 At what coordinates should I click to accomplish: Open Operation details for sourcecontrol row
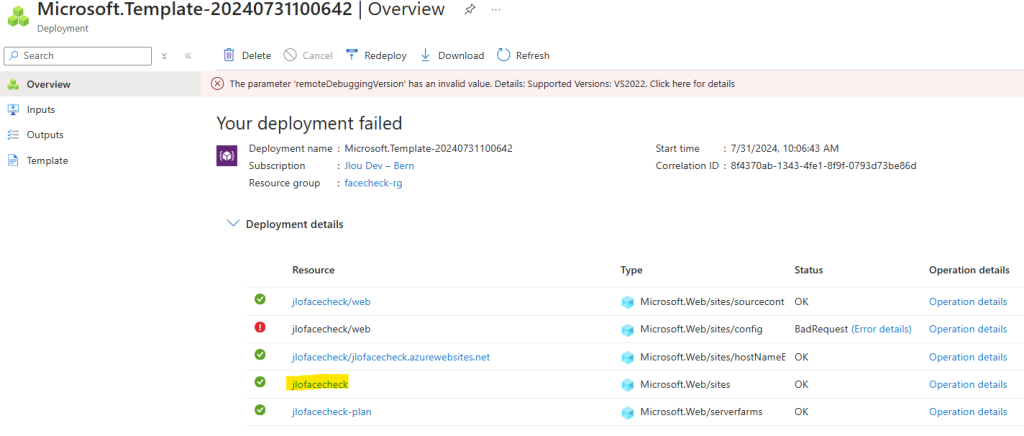(x=968, y=302)
